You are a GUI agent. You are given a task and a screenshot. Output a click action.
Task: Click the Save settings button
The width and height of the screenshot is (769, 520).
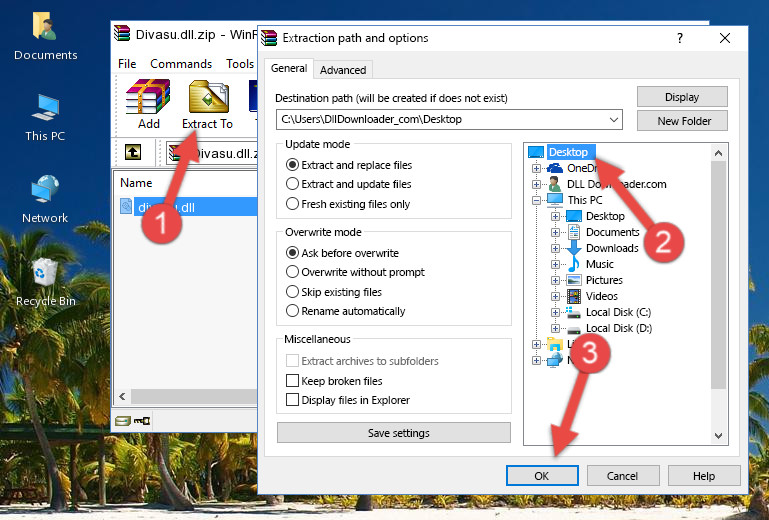point(394,433)
